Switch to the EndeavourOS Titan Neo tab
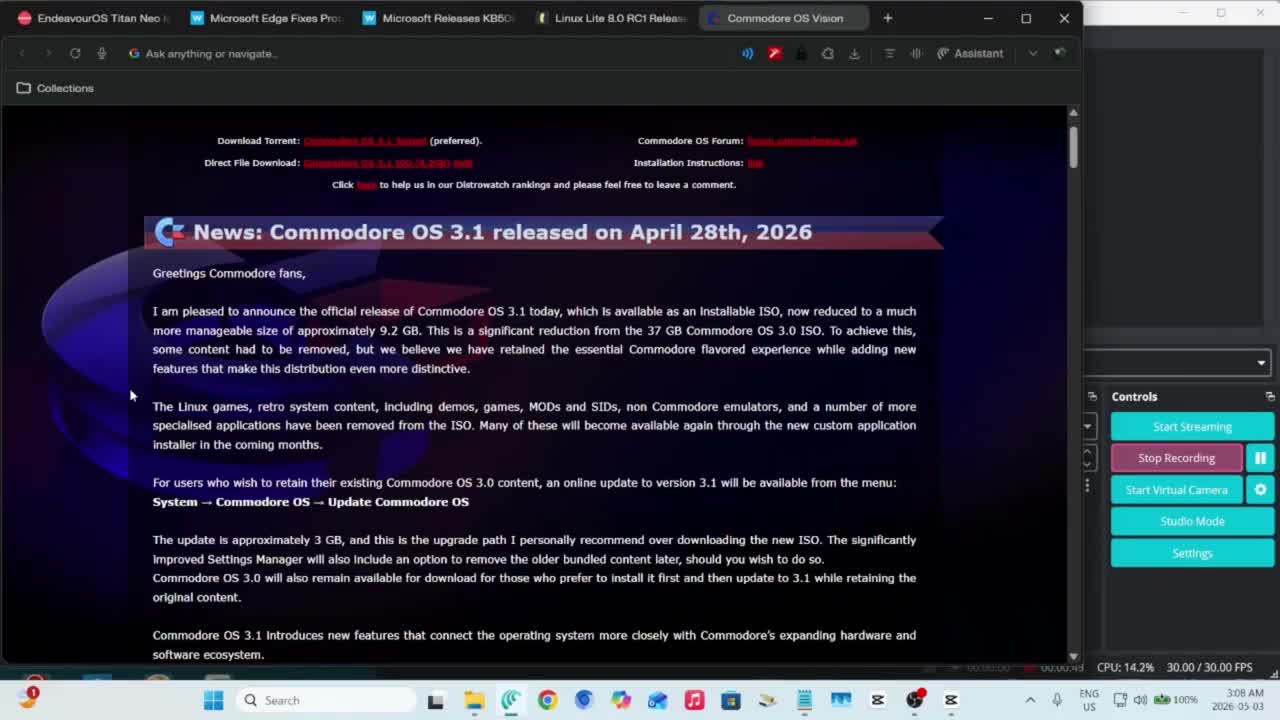 point(92,18)
